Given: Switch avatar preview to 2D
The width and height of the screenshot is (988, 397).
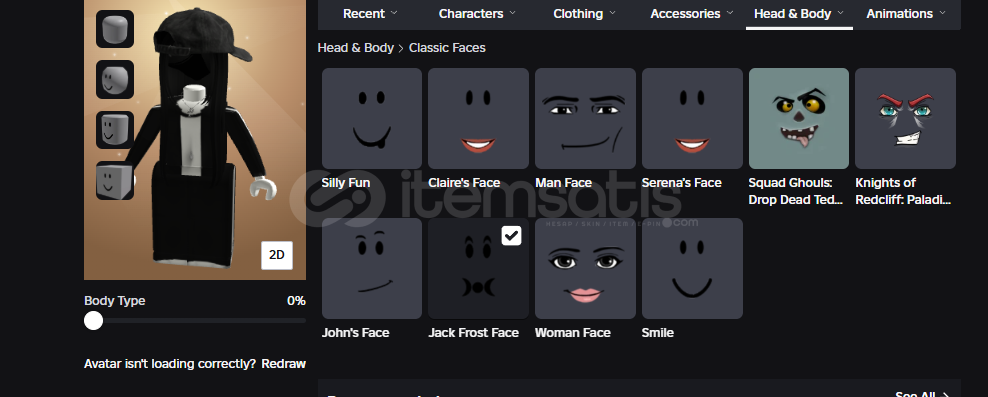Looking at the screenshot, I should 277,255.
